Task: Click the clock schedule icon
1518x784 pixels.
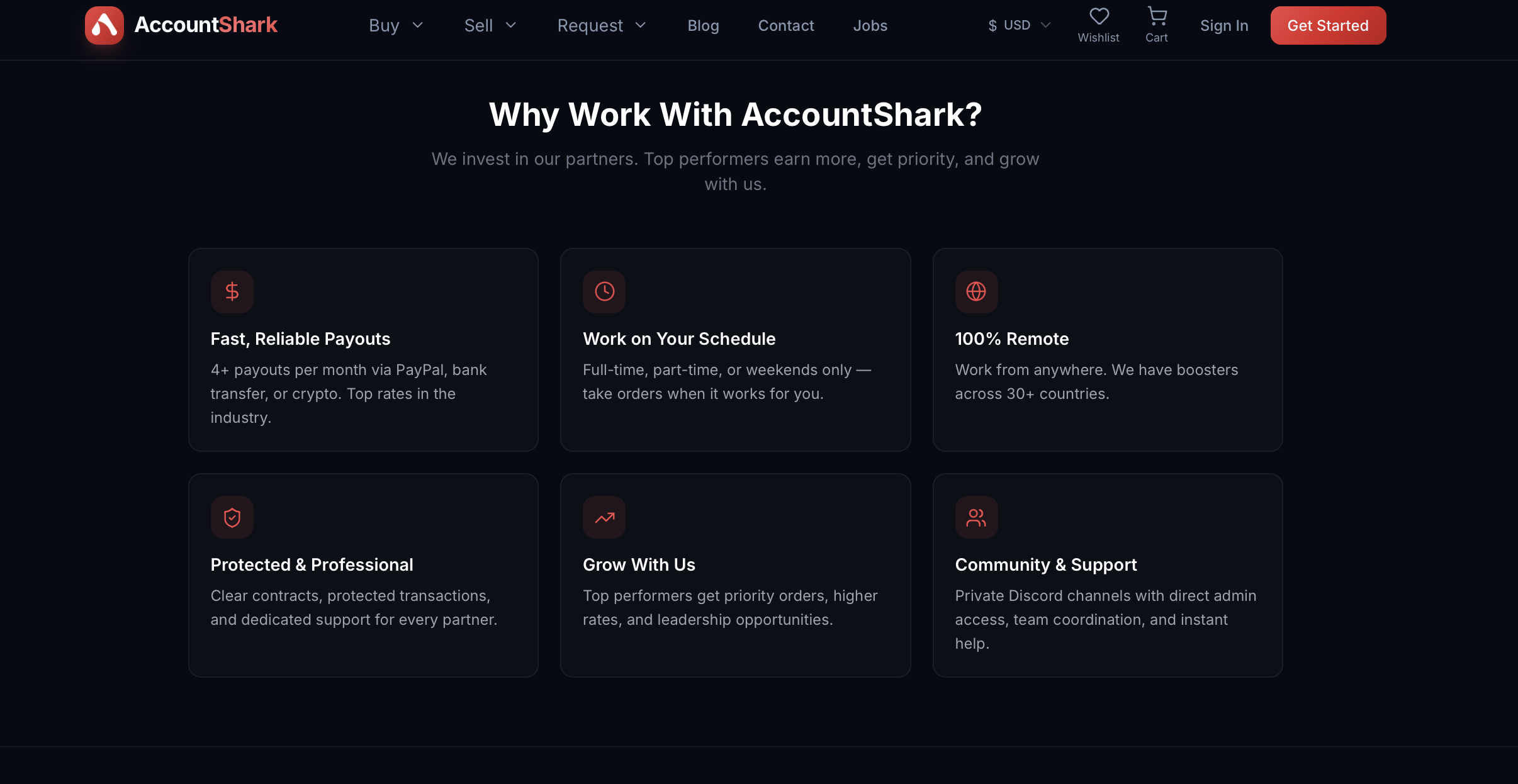Action: point(604,292)
